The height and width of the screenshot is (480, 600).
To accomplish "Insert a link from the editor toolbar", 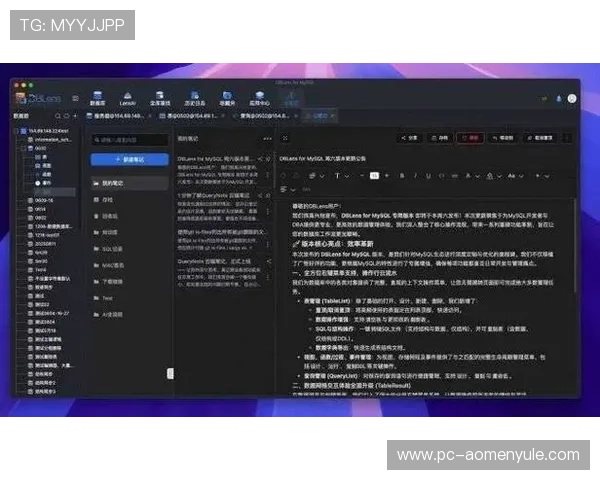I will pos(455,176).
